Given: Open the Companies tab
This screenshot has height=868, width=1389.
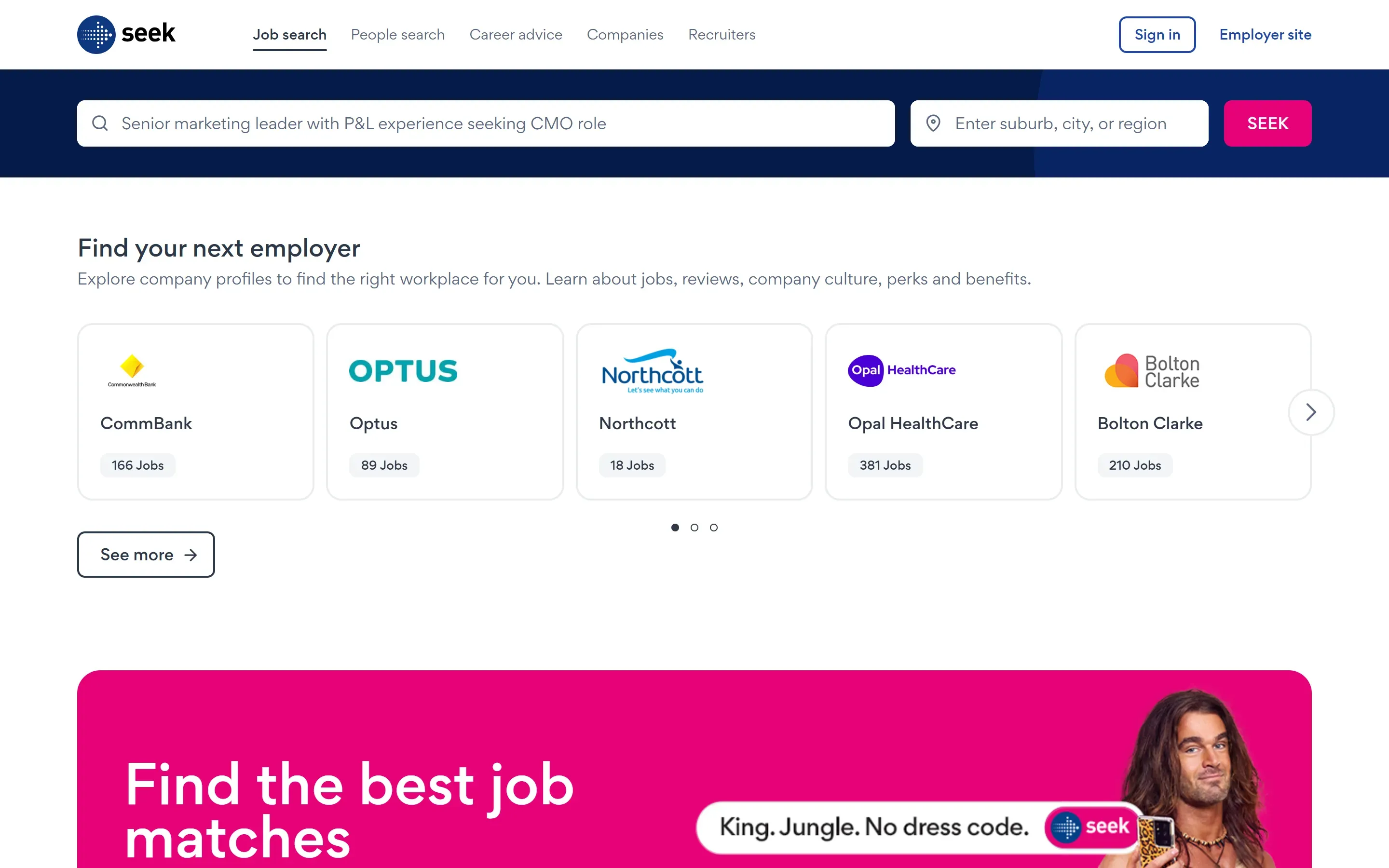Looking at the screenshot, I should click(x=625, y=34).
